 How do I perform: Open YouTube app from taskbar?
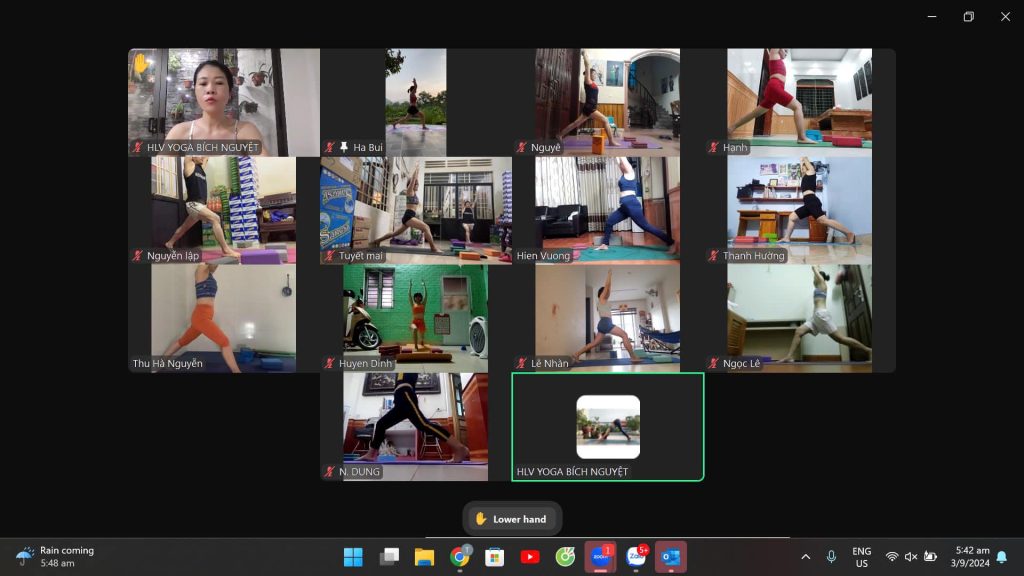530,557
